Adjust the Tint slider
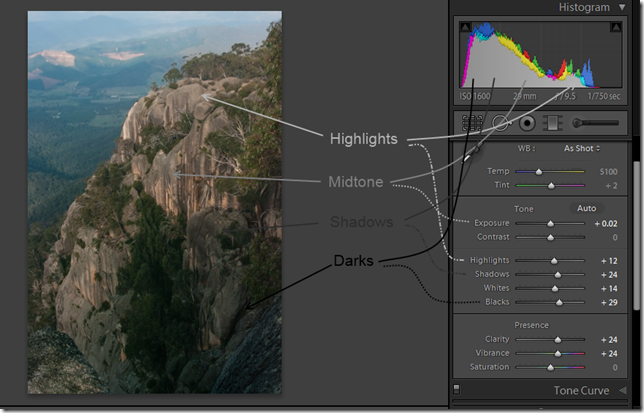 [550, 186]
